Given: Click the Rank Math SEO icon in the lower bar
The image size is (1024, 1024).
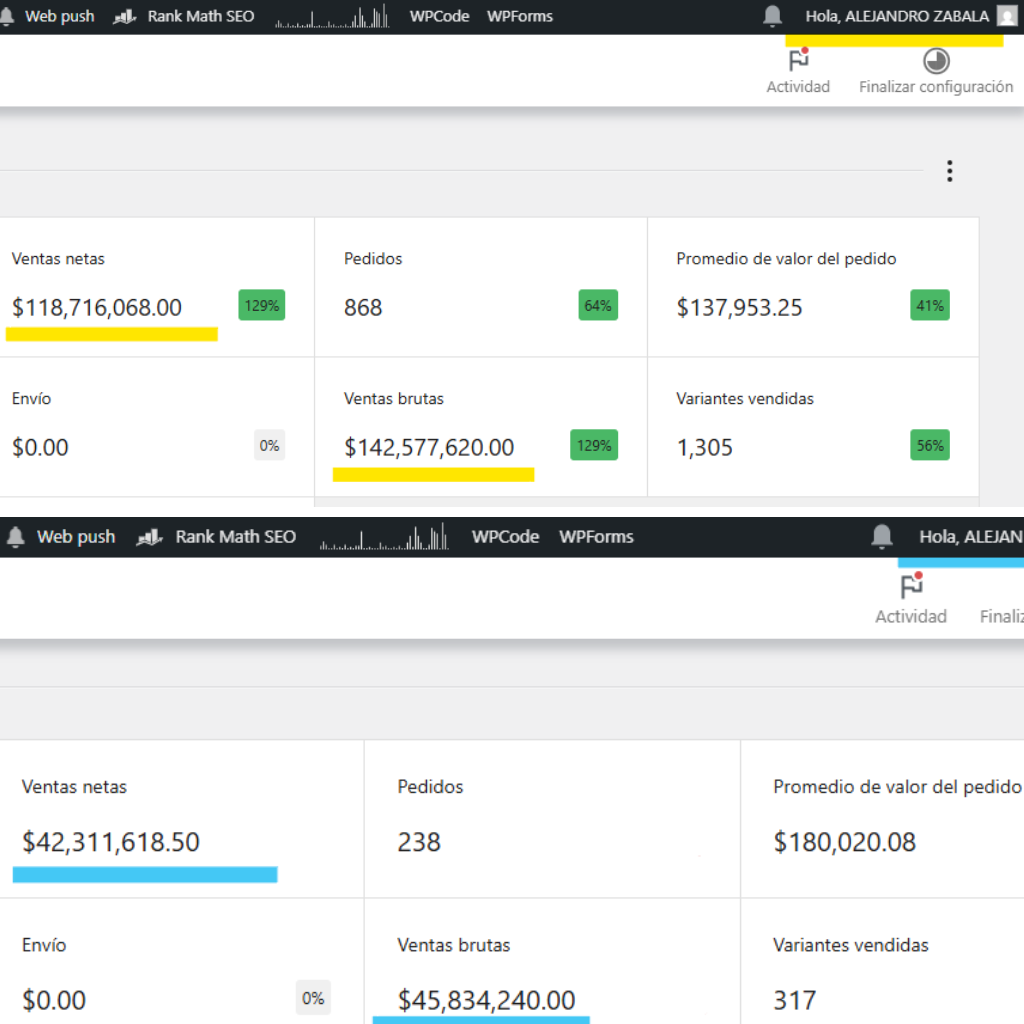Looking at the screenshot, I should 149,537.
